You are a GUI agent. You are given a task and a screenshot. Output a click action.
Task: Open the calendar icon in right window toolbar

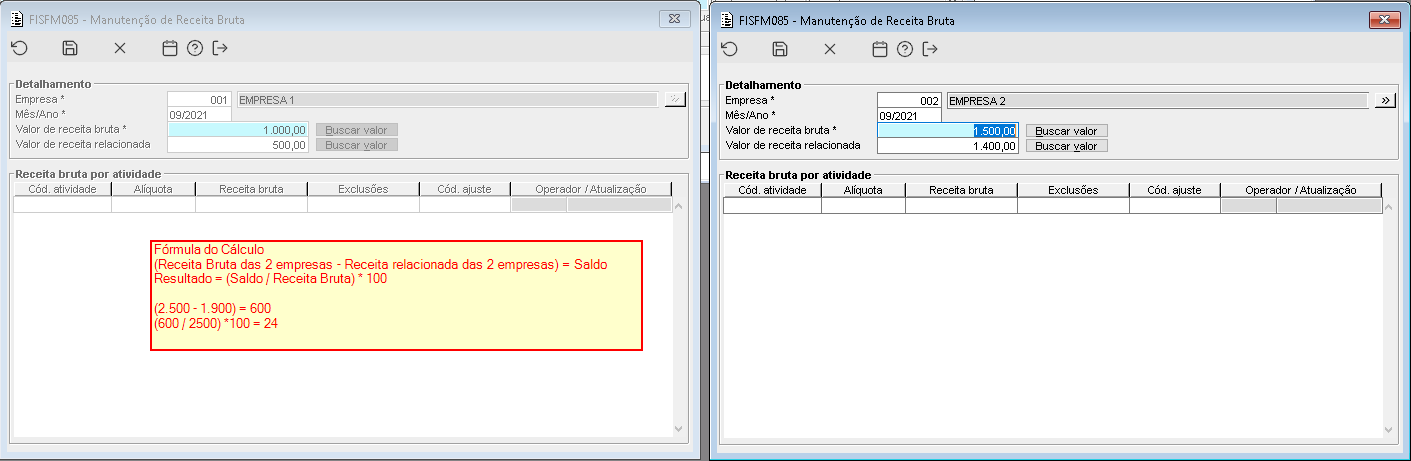(880, 49)
